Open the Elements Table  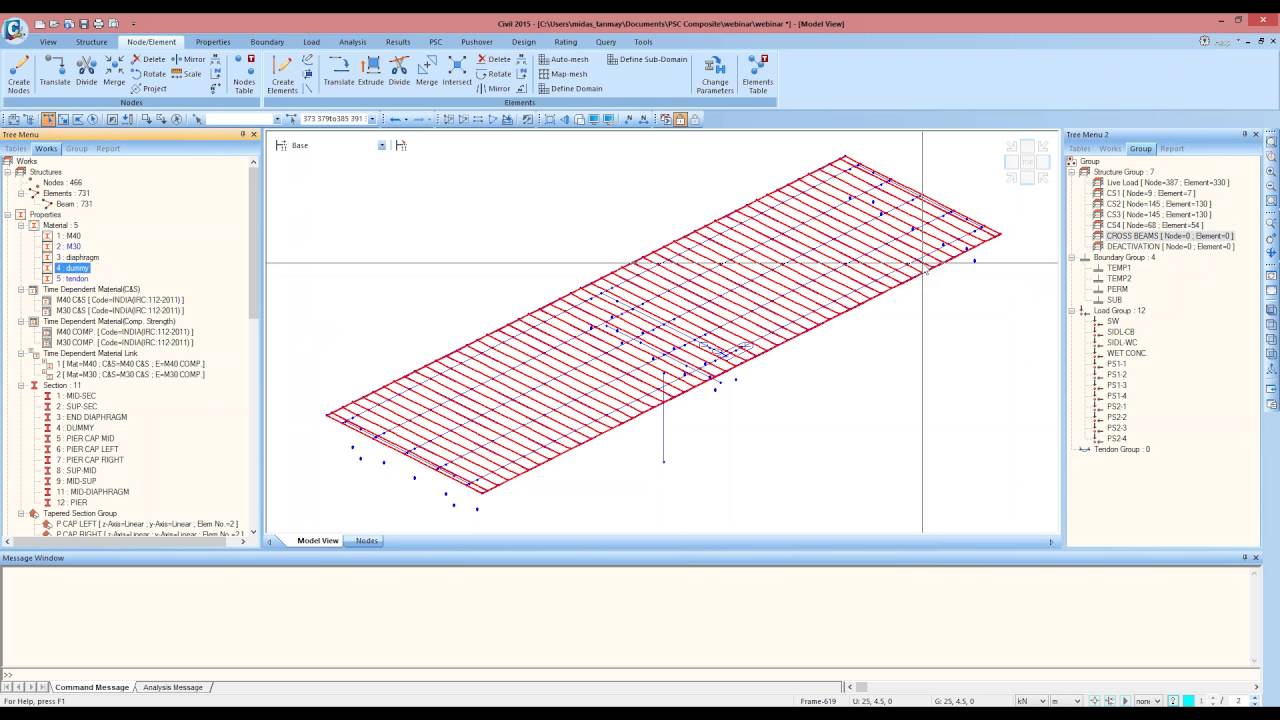coord(758,74)
